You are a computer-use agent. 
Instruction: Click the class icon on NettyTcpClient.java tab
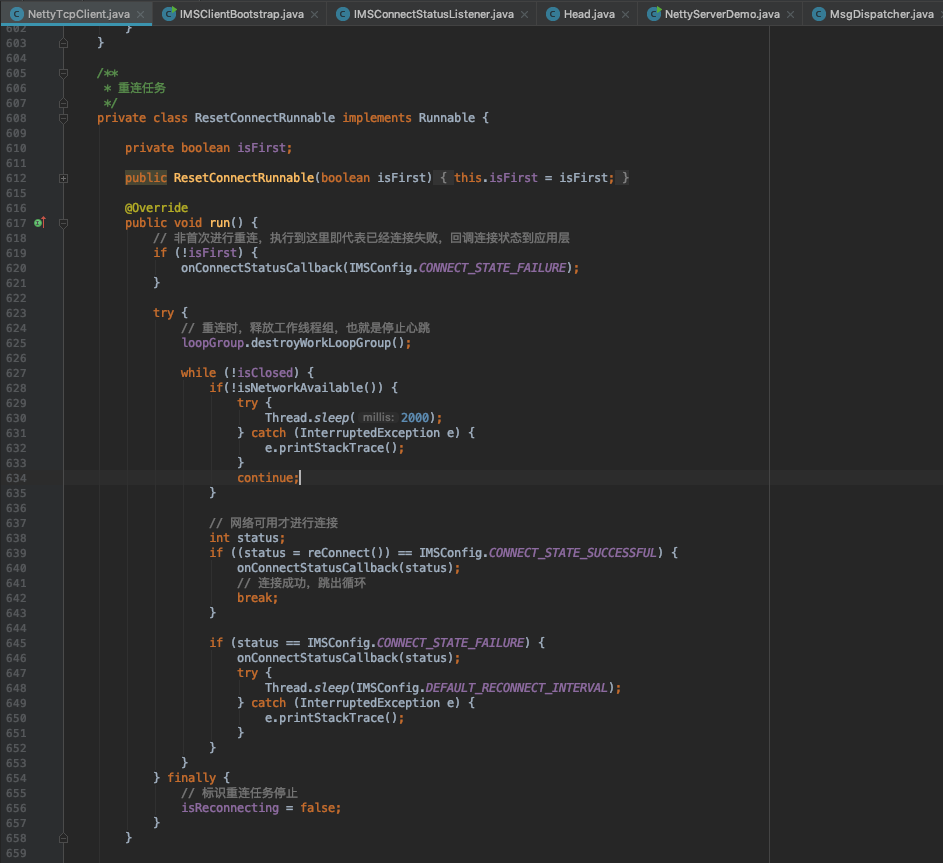point(18,14)
